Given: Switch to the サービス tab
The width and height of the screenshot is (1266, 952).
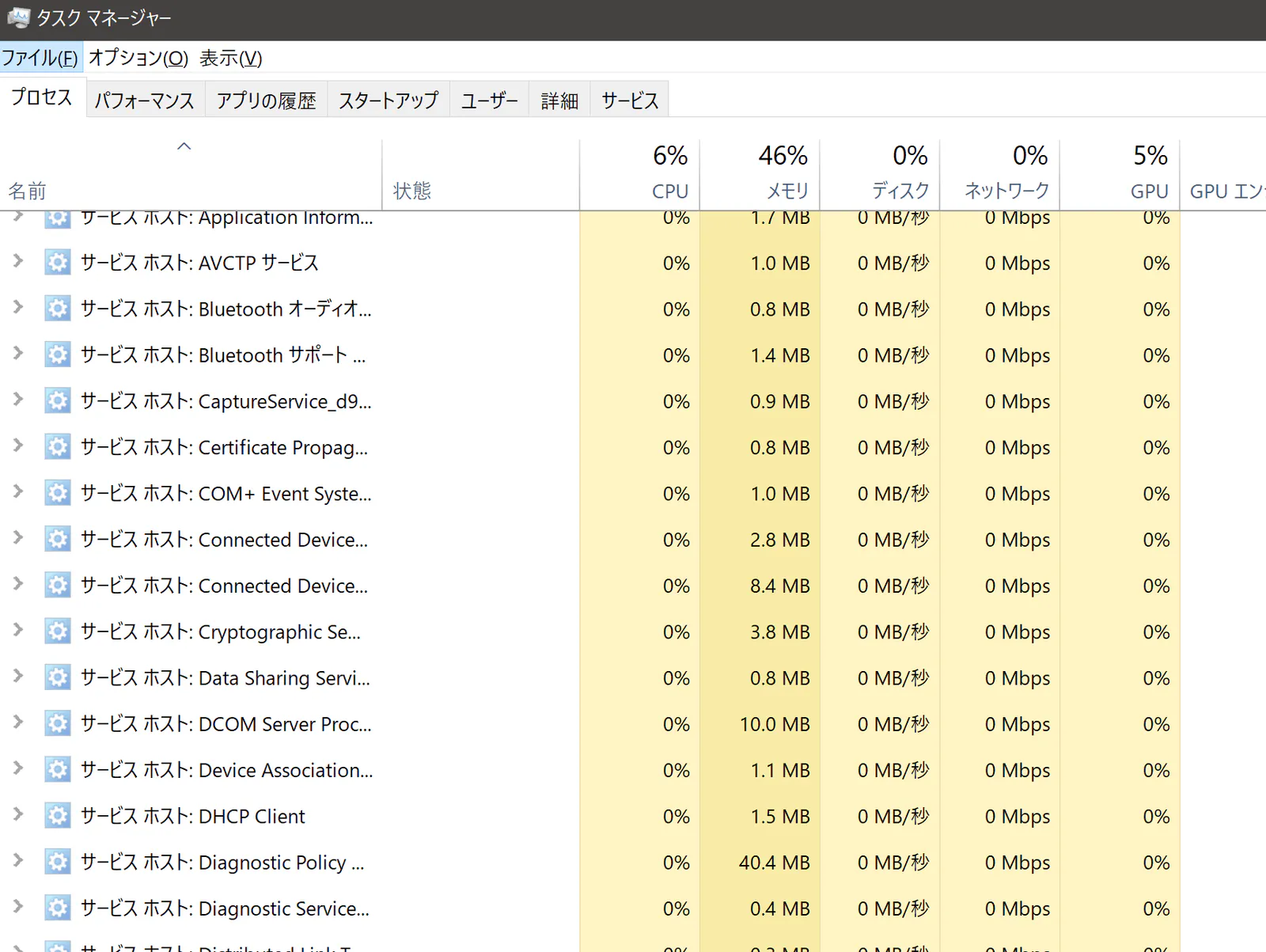Looking at the screenshot, I should 630,101.
